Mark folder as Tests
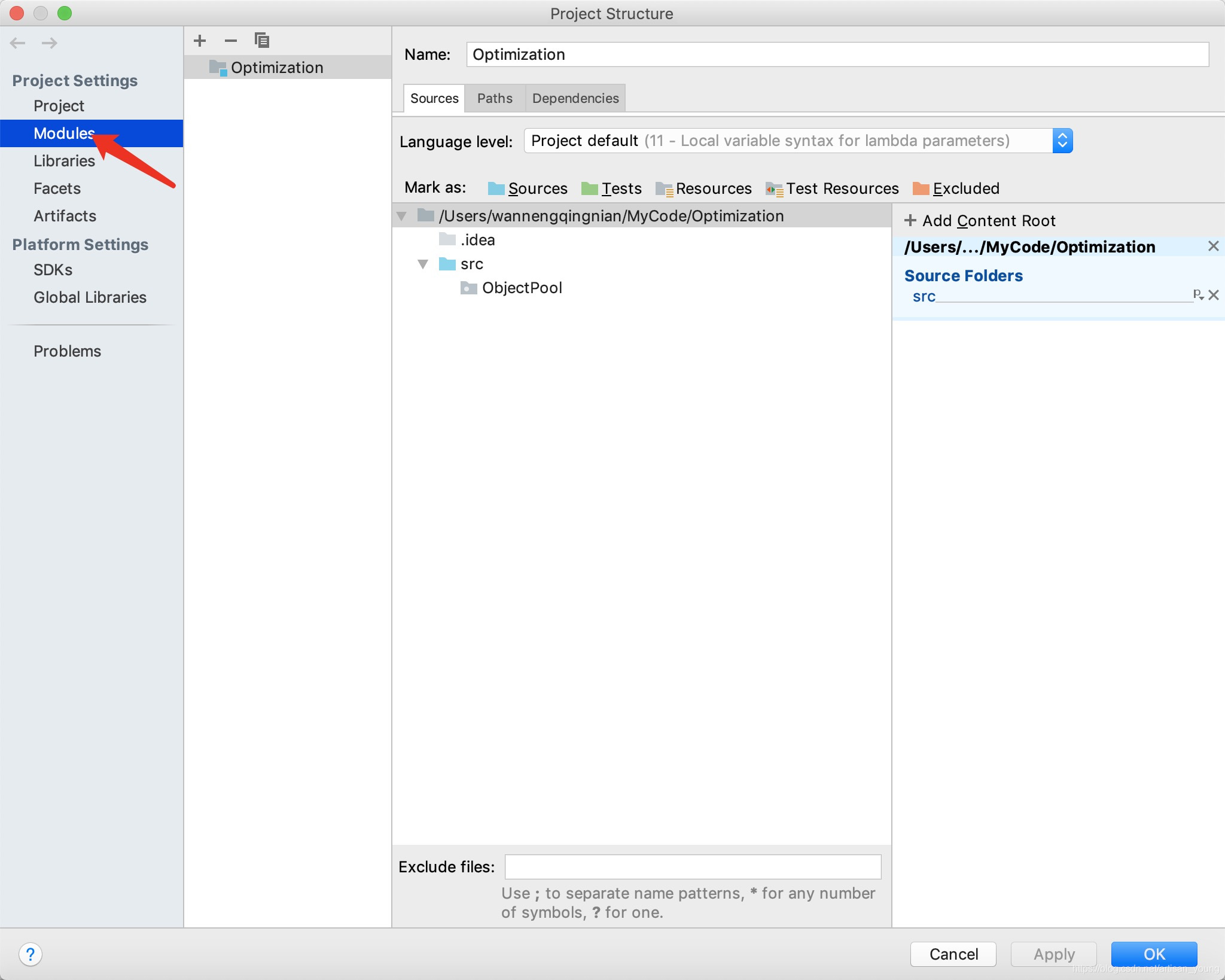 pyautogui.click(x=611, y=188)
